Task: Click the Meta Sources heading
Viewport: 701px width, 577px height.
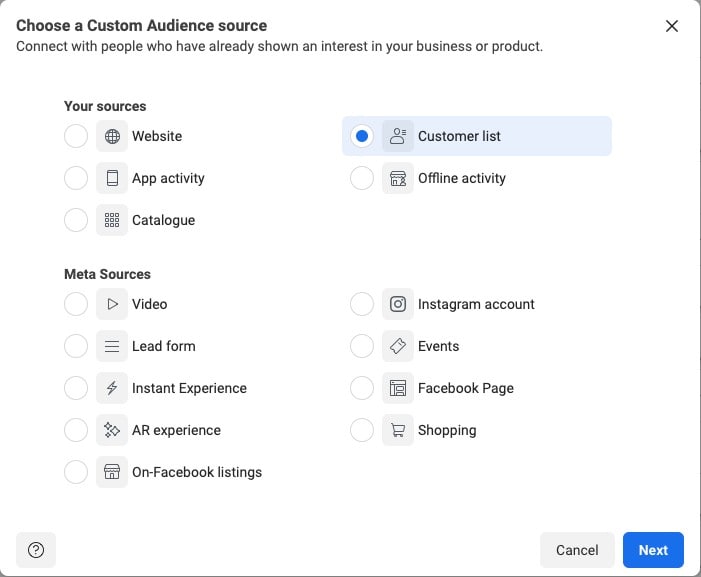Action: (107, 274)
